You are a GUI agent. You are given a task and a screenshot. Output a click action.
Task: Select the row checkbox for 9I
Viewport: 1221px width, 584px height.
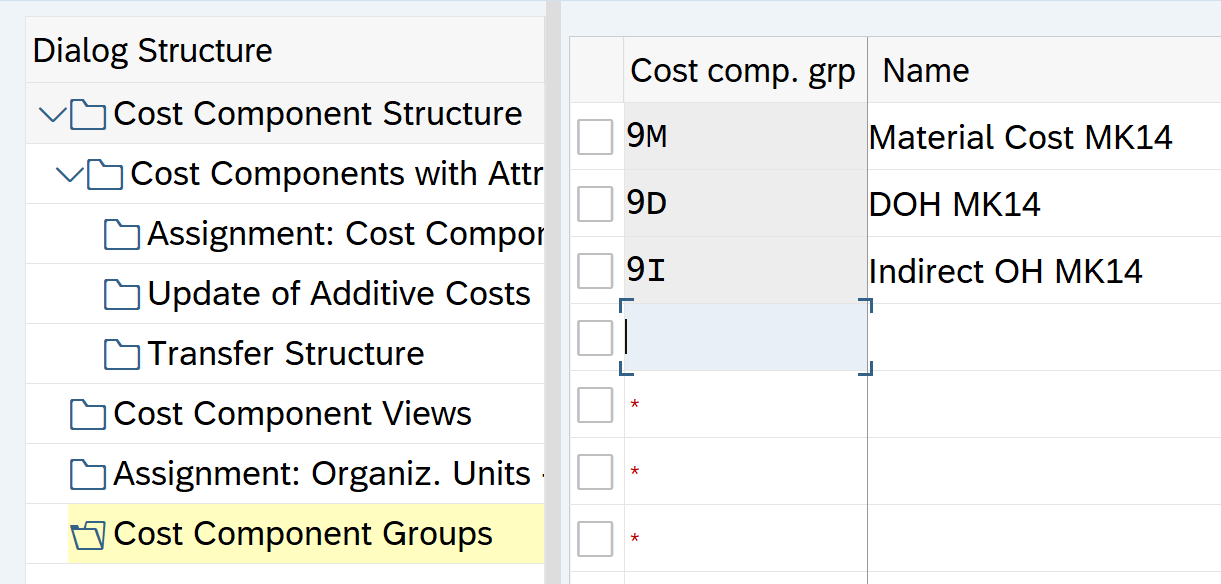pos(595,271)
